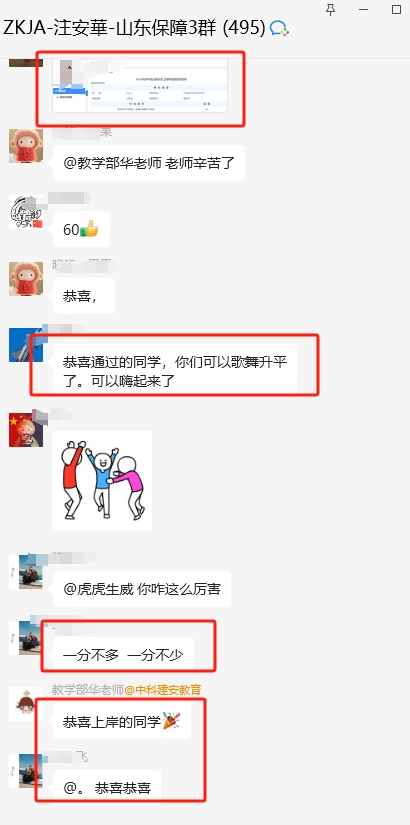The height and width of the screenshot is (825, 410).
Task: Click the party popper emoji in 恭喜上岸 message
Action: pyautogui.click(x=171, y=721)
